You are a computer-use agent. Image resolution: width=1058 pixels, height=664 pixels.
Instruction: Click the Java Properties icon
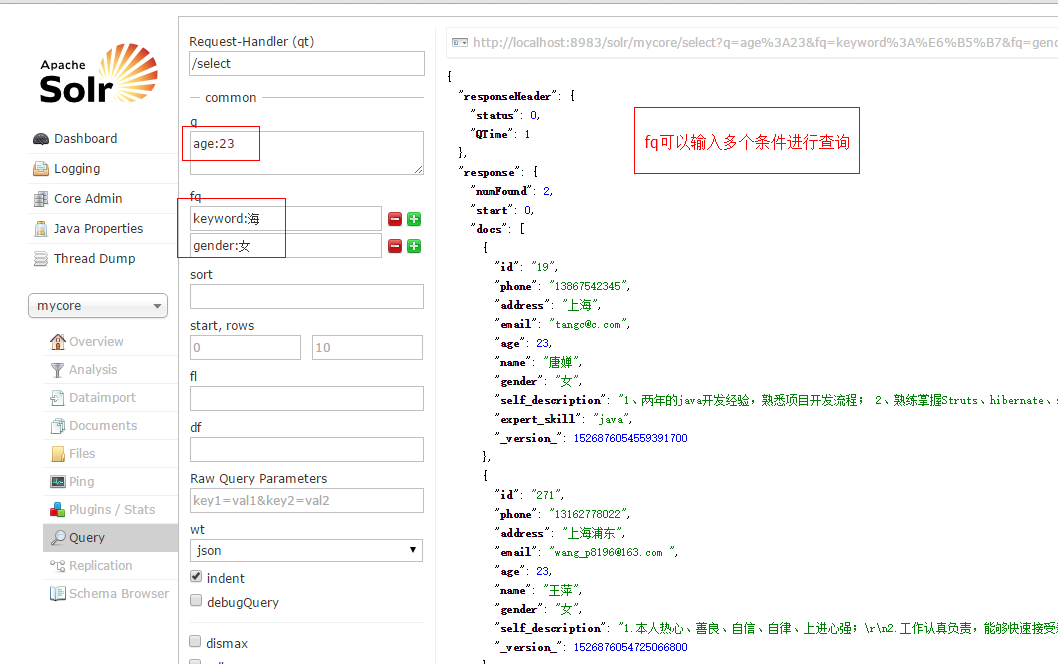(41, 229)
